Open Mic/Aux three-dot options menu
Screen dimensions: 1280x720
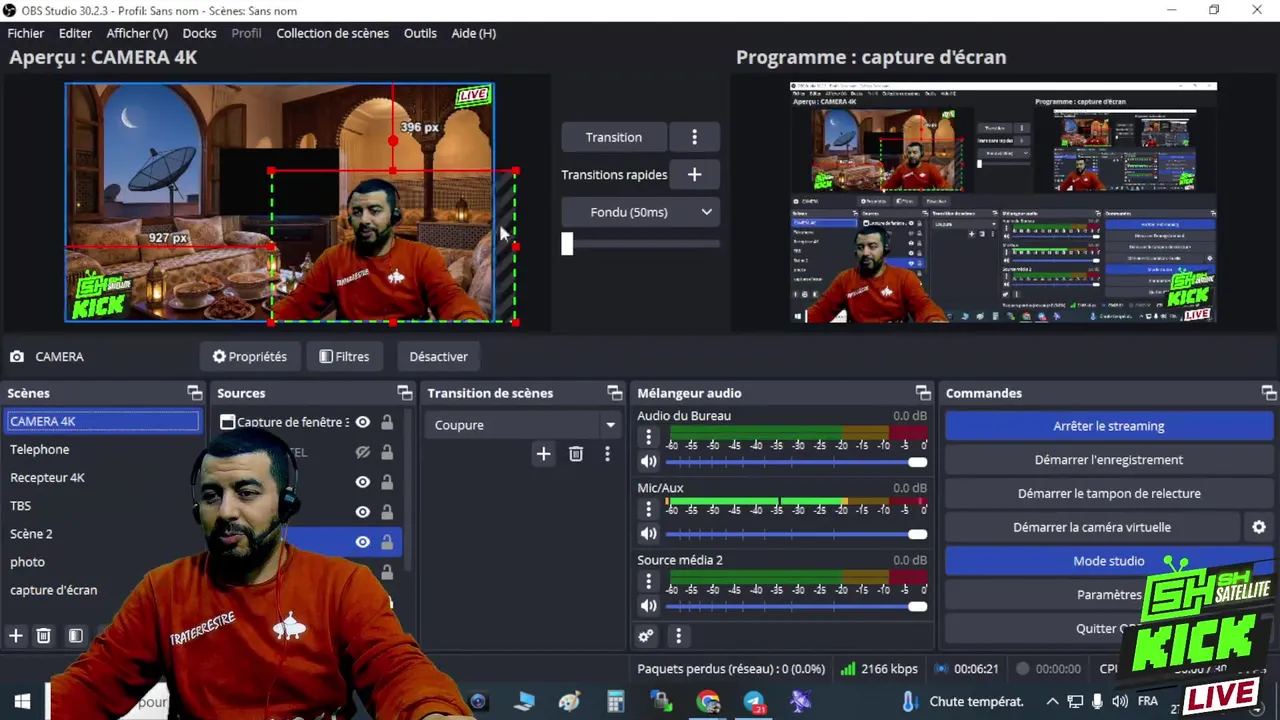click(648, 509)
